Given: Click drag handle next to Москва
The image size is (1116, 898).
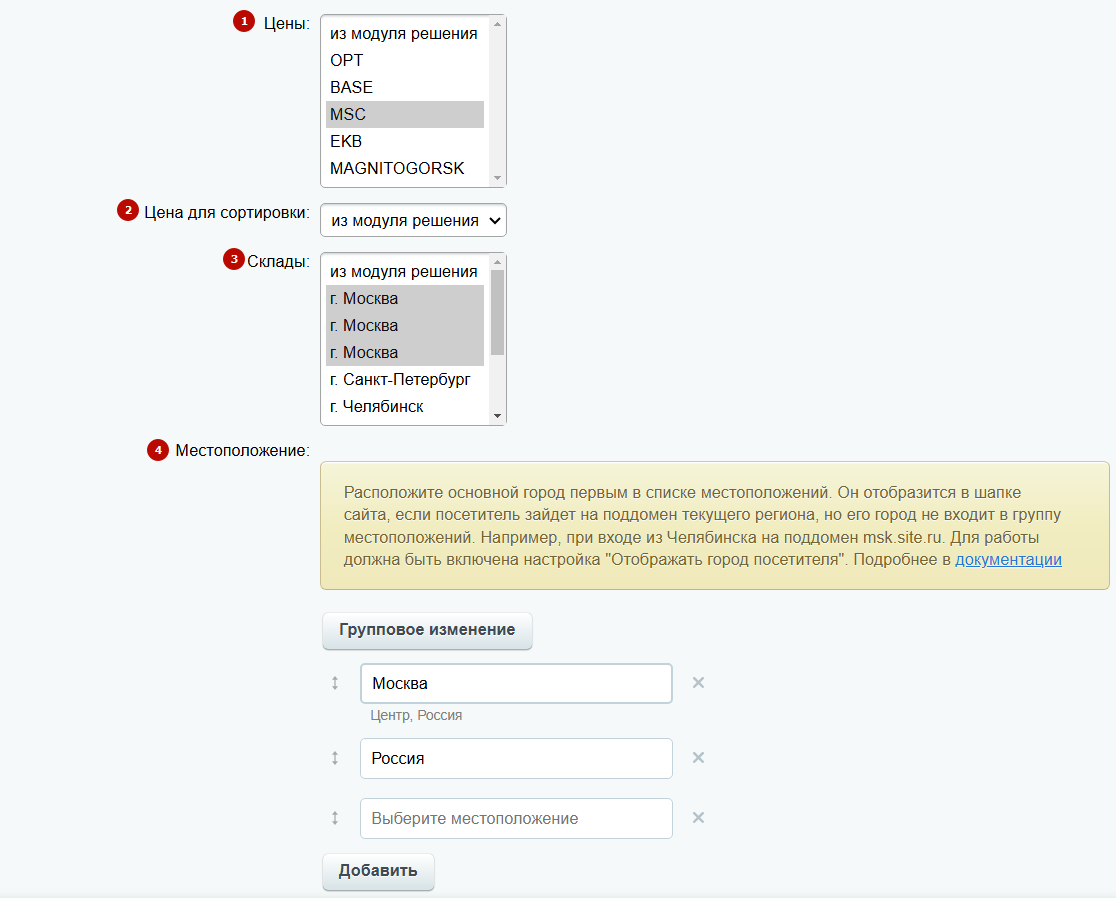Looking at the screenshot, I should [x=335, y=684].
